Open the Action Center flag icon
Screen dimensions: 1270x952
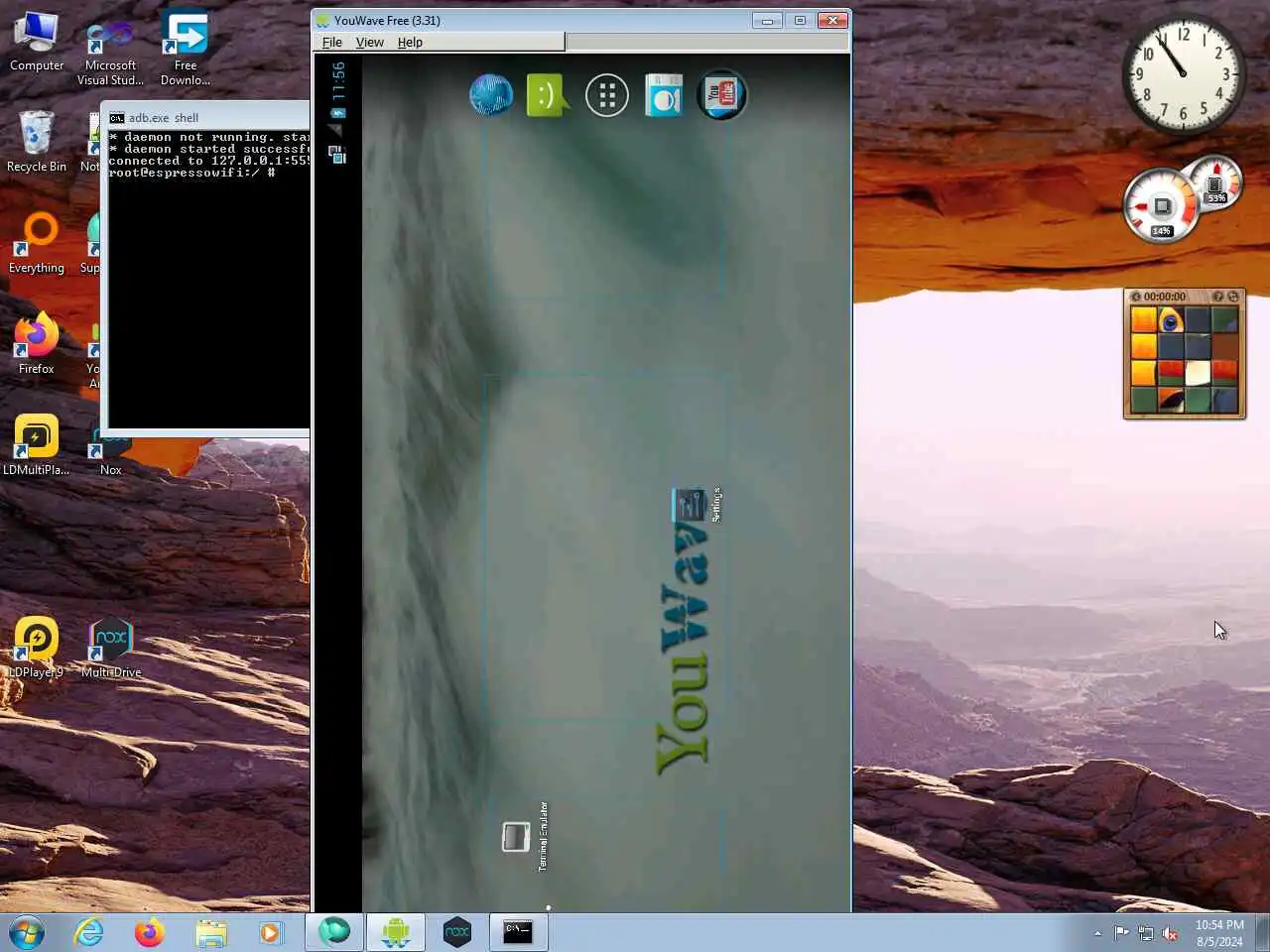coord(1121,932)
